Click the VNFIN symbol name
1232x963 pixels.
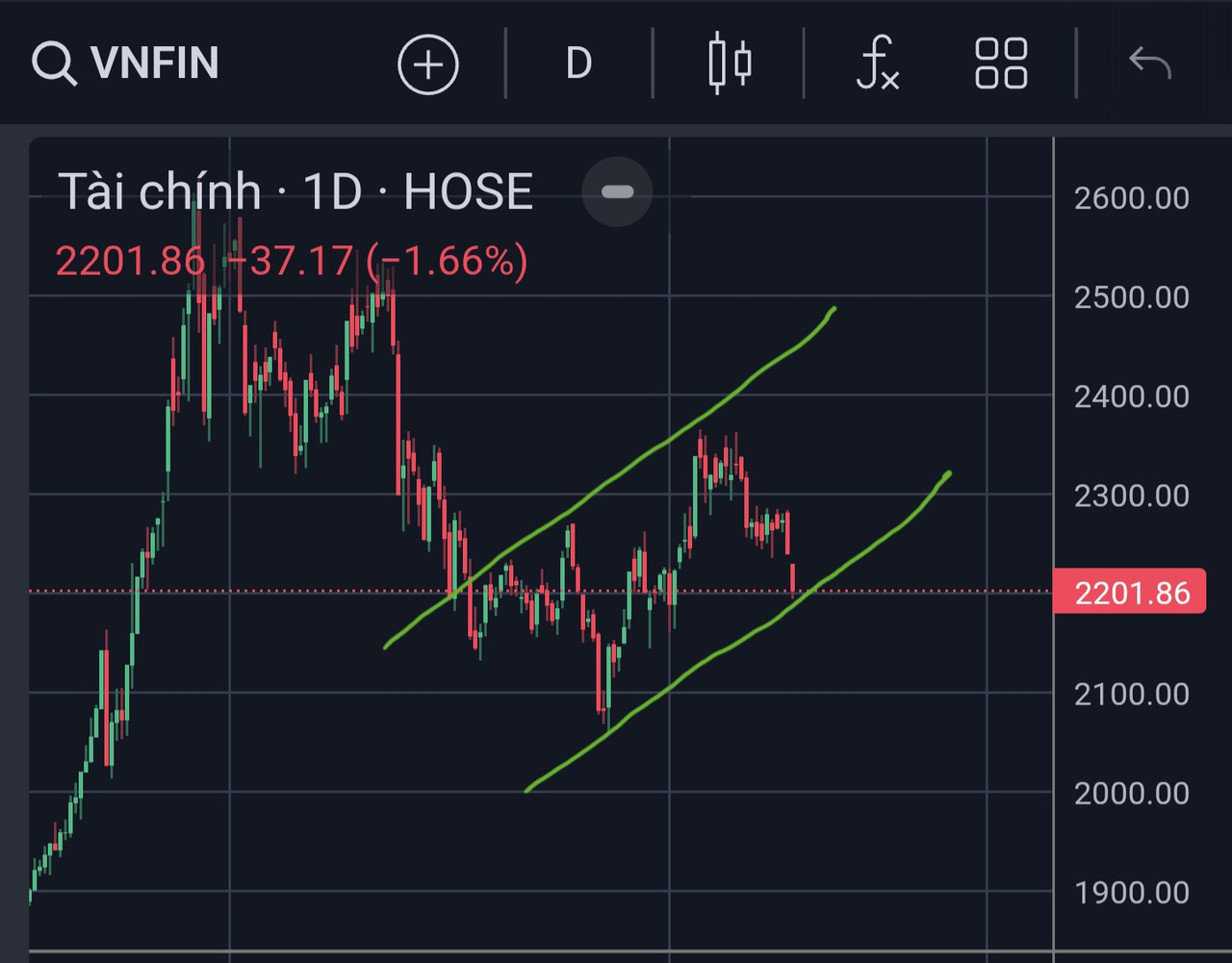click(155, 63)
